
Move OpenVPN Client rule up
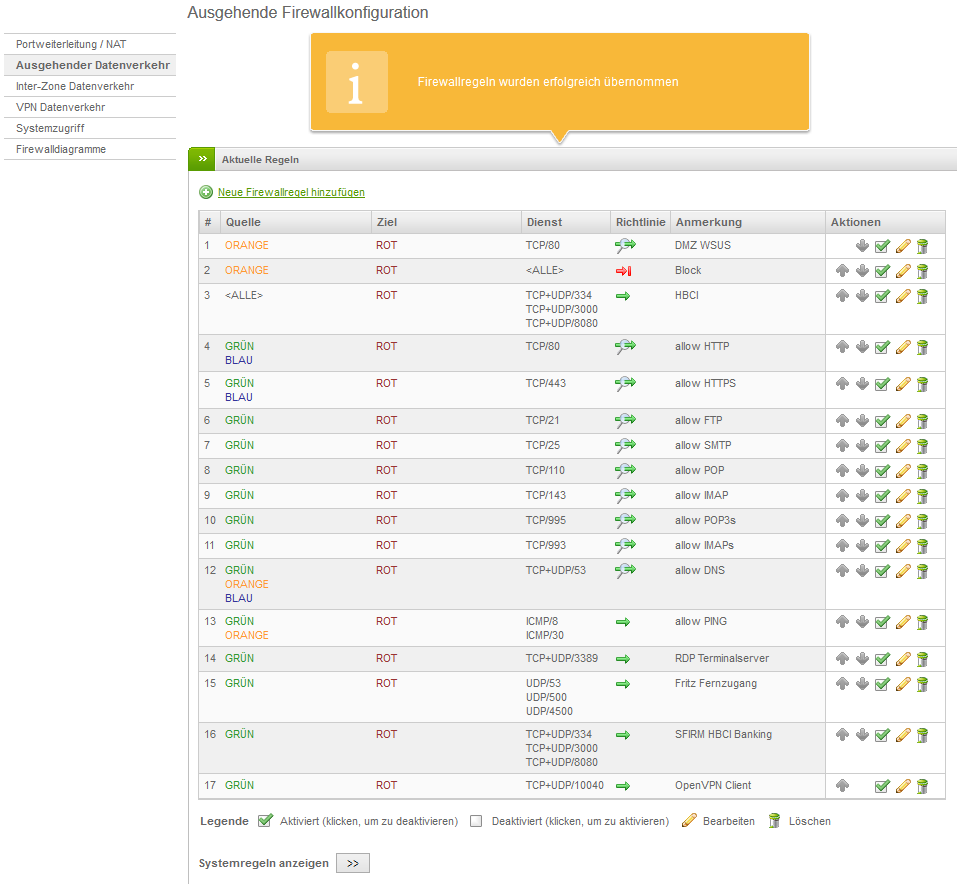pos(842,786)
